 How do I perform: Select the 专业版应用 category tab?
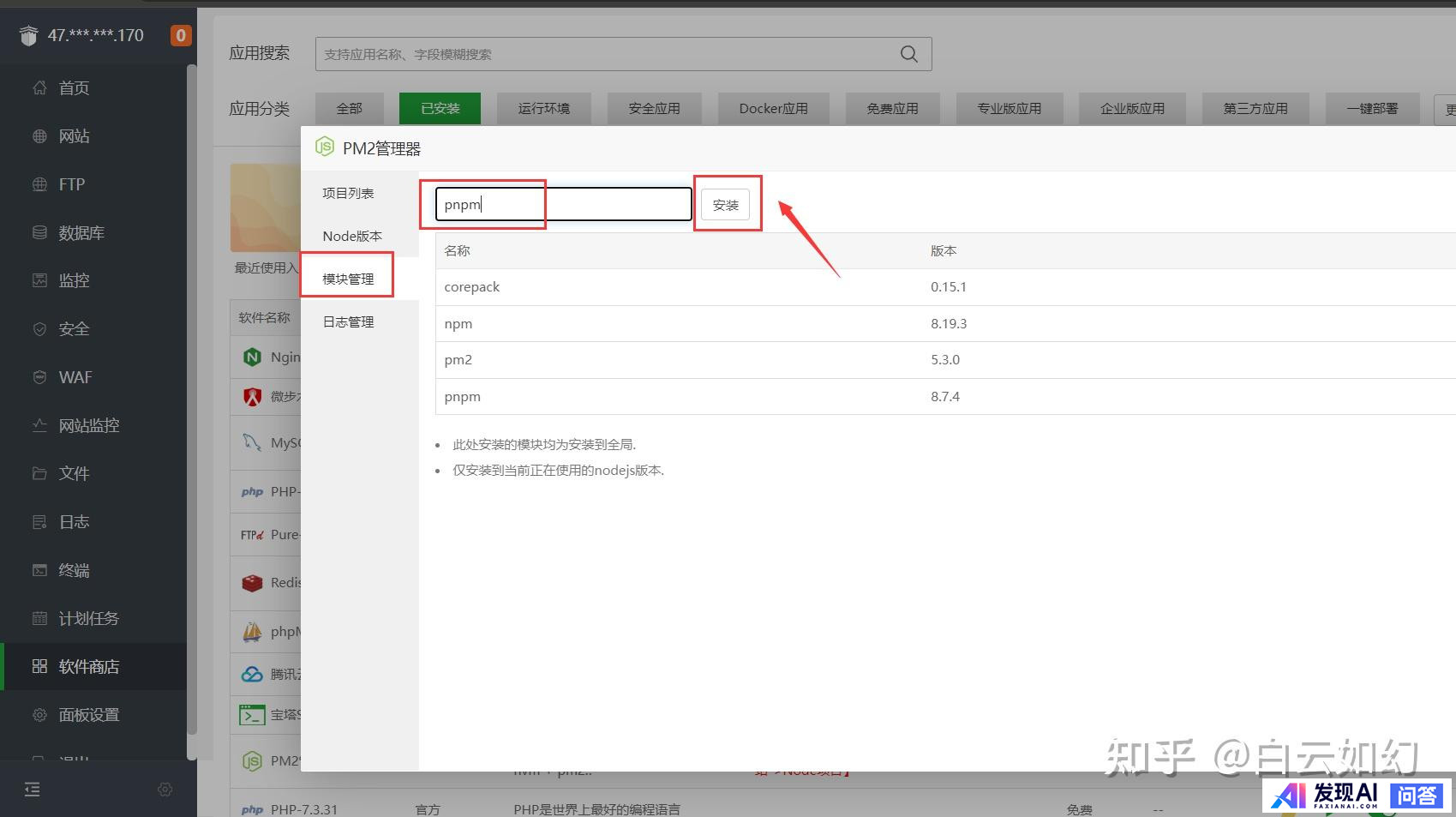(x=1010, y=109)
